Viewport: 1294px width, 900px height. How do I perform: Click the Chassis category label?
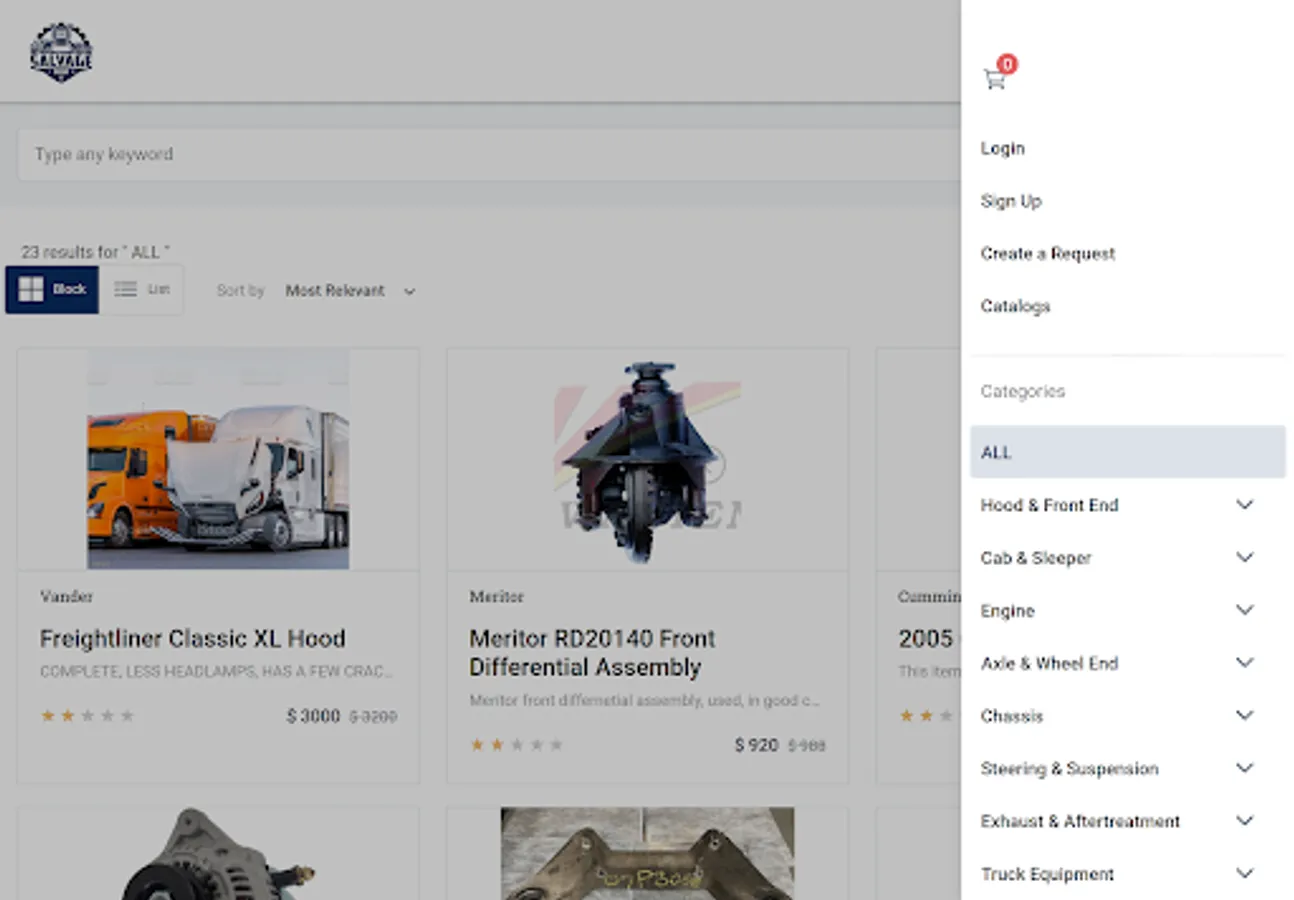pos(1012,716)
